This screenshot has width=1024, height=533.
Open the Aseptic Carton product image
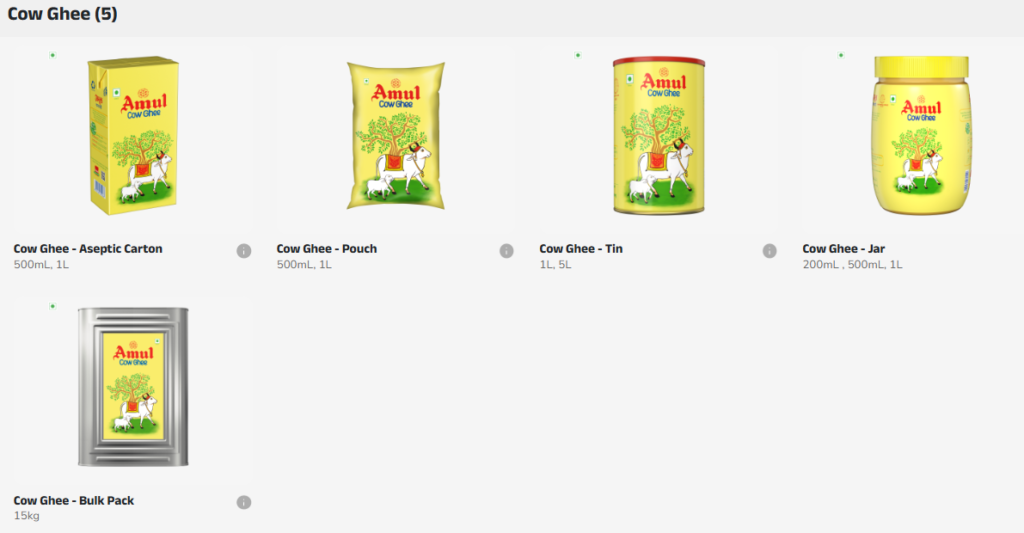pos(133,135)
